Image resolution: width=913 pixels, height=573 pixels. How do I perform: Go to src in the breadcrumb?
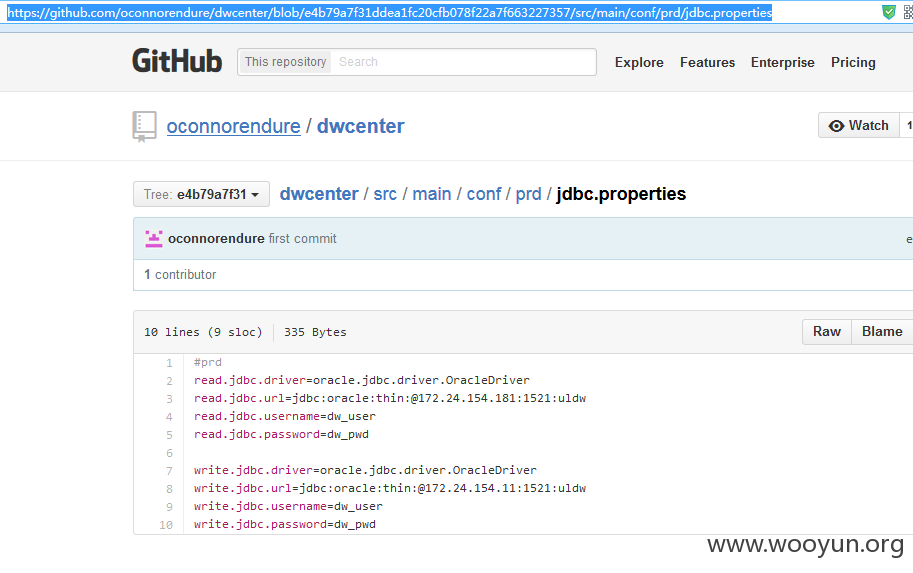[385, 194]
